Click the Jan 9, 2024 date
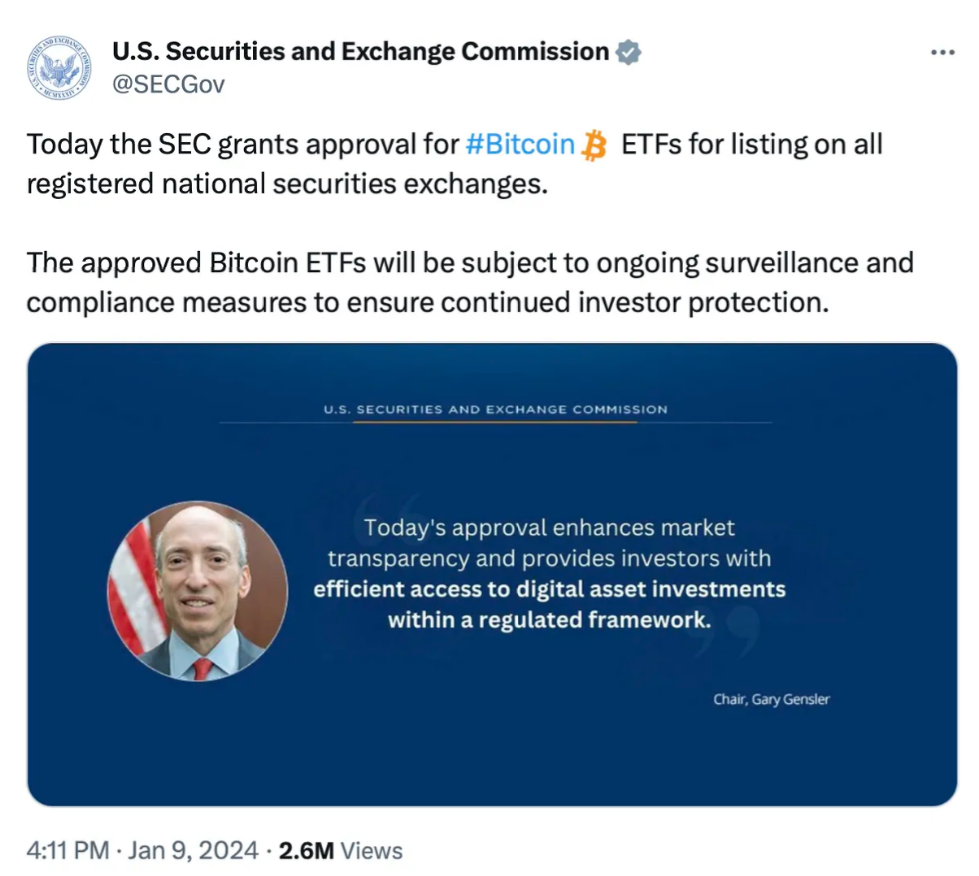Viewport: 979px width, 876px height. coord(194,851)
